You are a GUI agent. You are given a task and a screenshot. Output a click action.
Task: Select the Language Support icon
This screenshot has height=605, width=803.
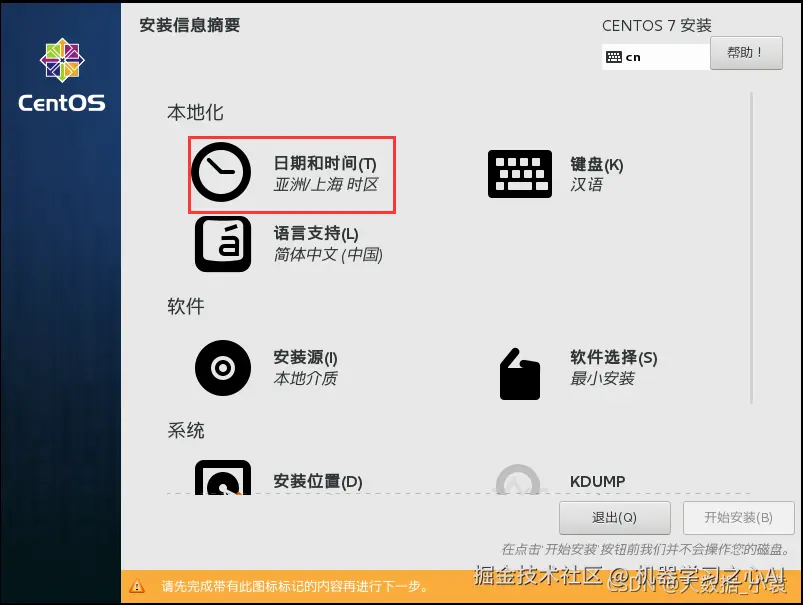click(x=222, y=242)
